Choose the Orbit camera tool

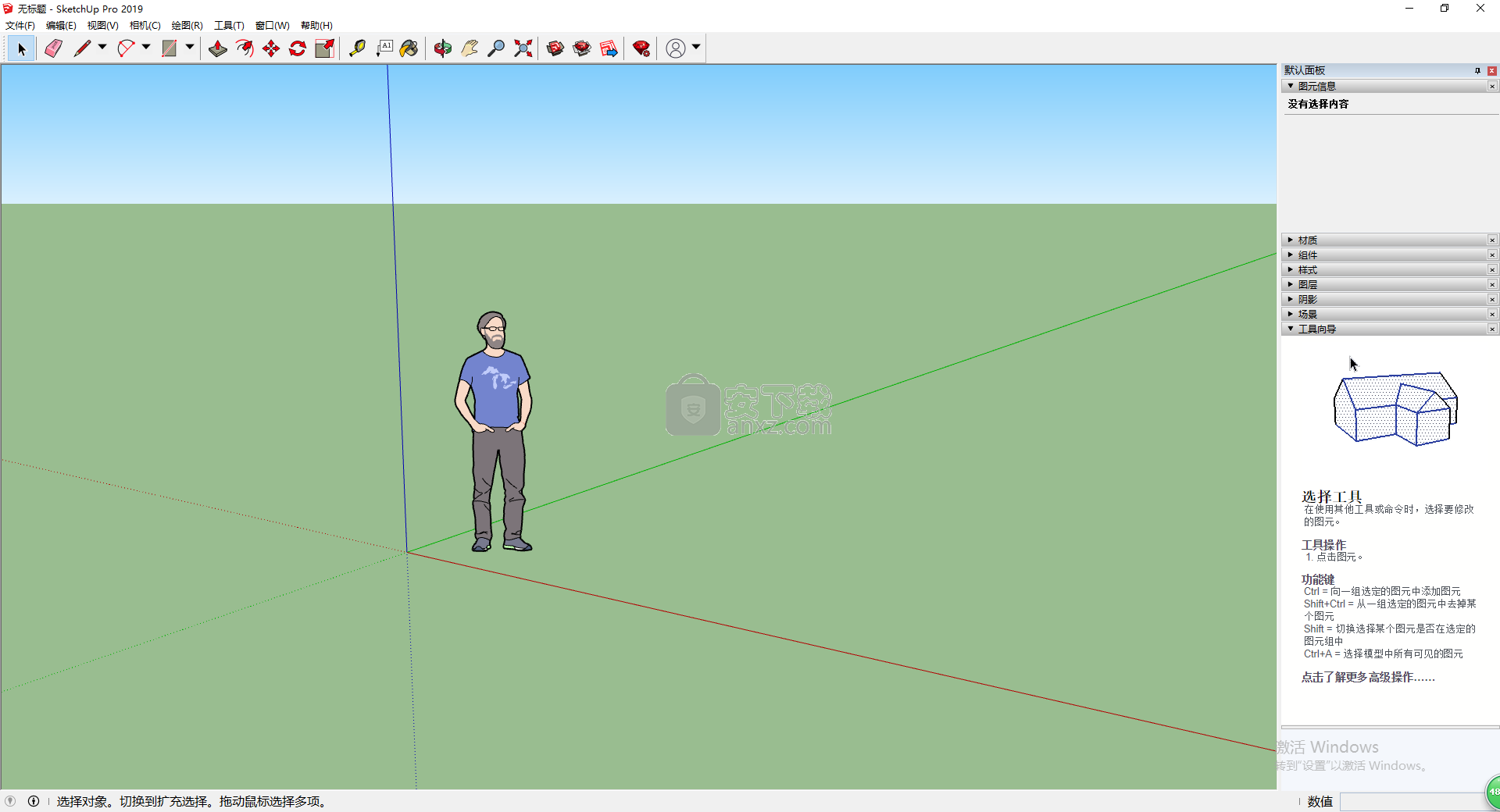[x=443, y=48]
